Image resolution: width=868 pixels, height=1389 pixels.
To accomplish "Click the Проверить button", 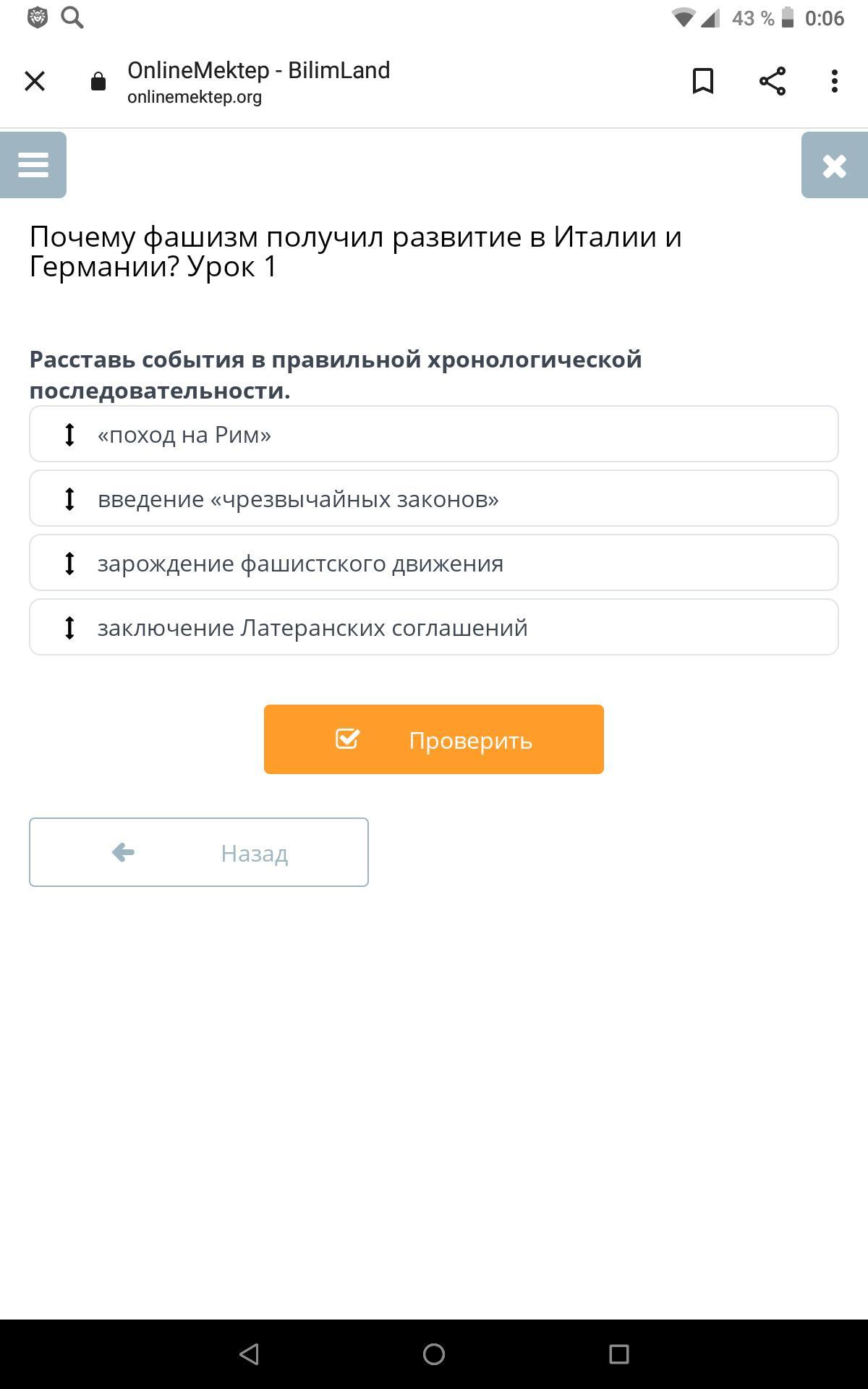I will [x=434, y=739].
